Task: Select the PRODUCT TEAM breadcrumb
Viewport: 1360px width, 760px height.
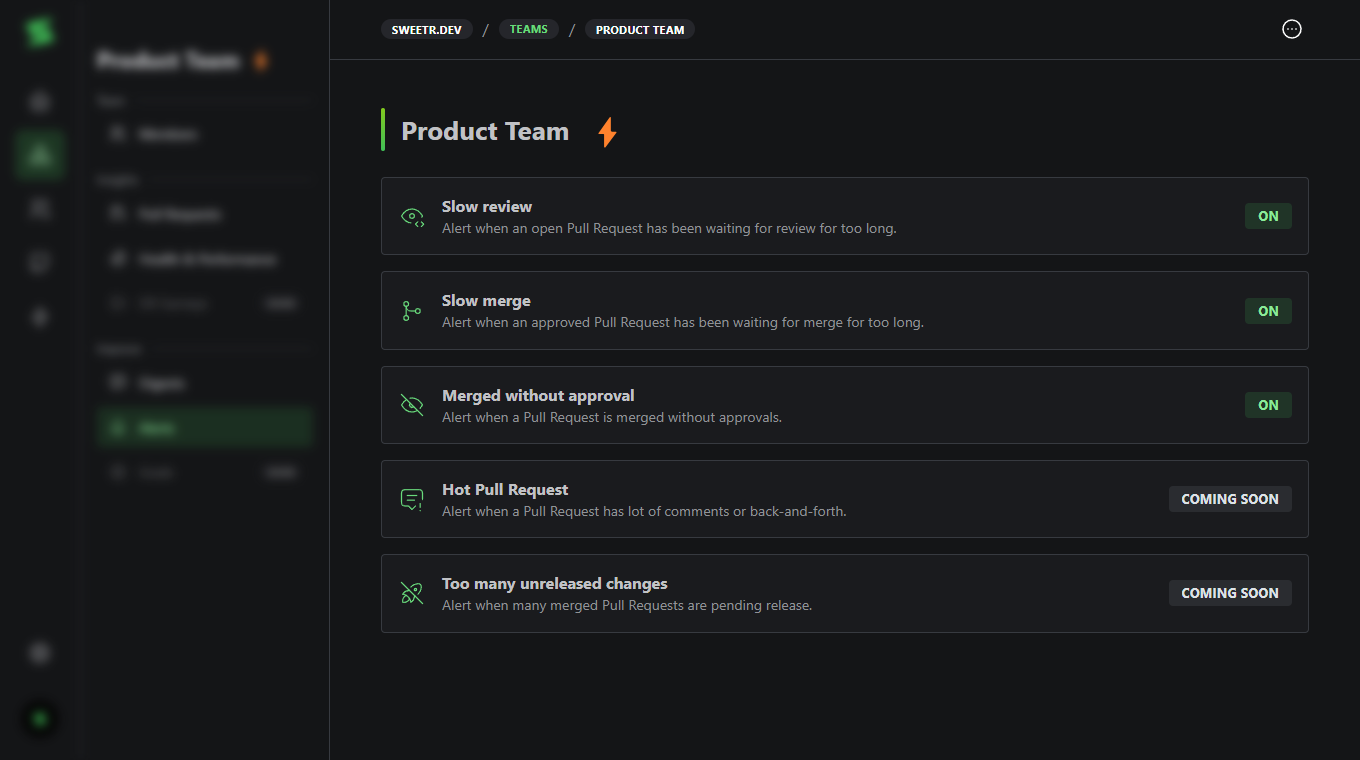Action: point(639,30)
